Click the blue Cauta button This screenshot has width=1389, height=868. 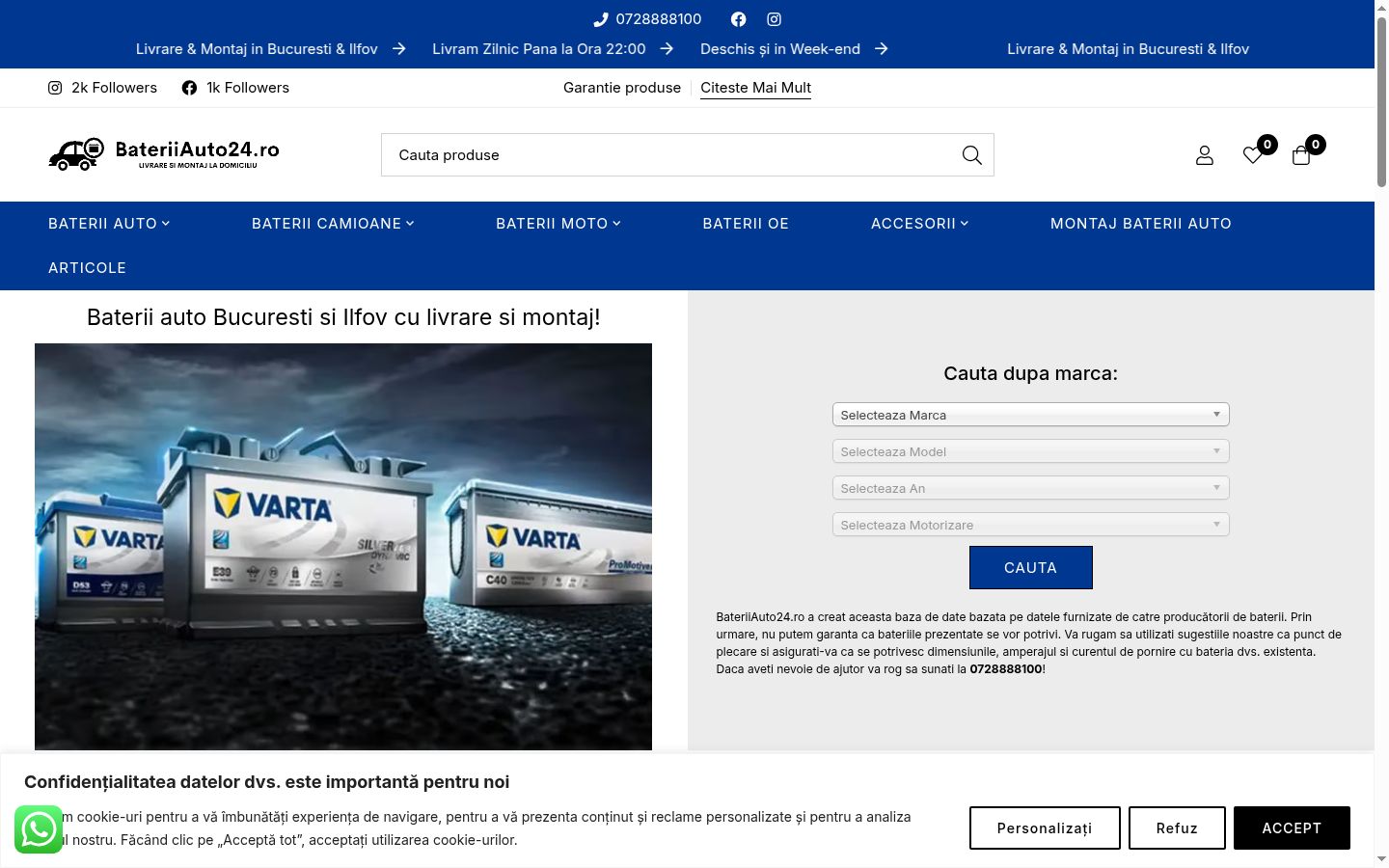pos(1030,567)
